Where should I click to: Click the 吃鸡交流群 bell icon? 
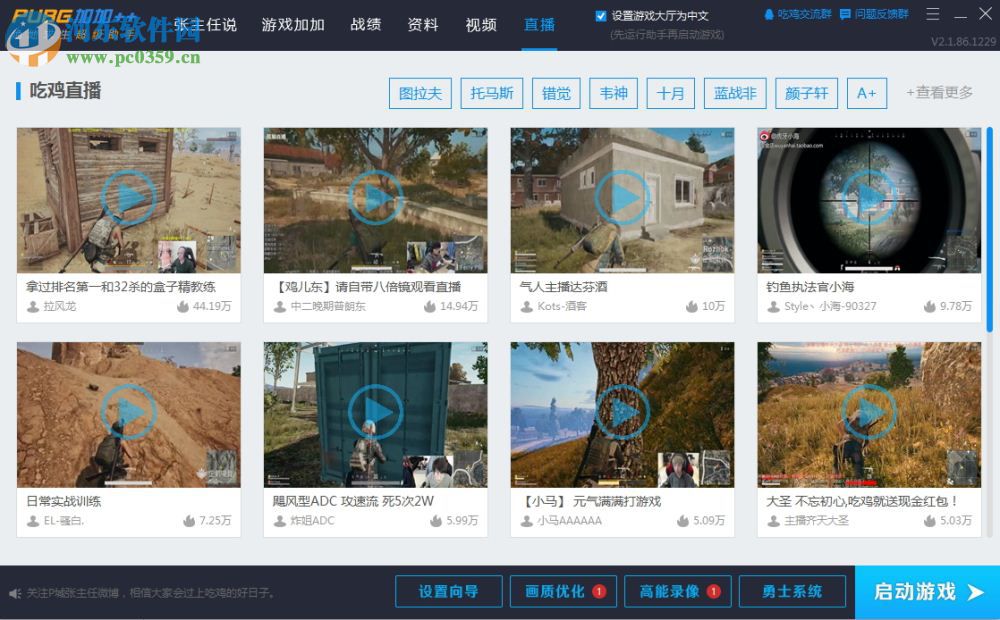[769, 14]
